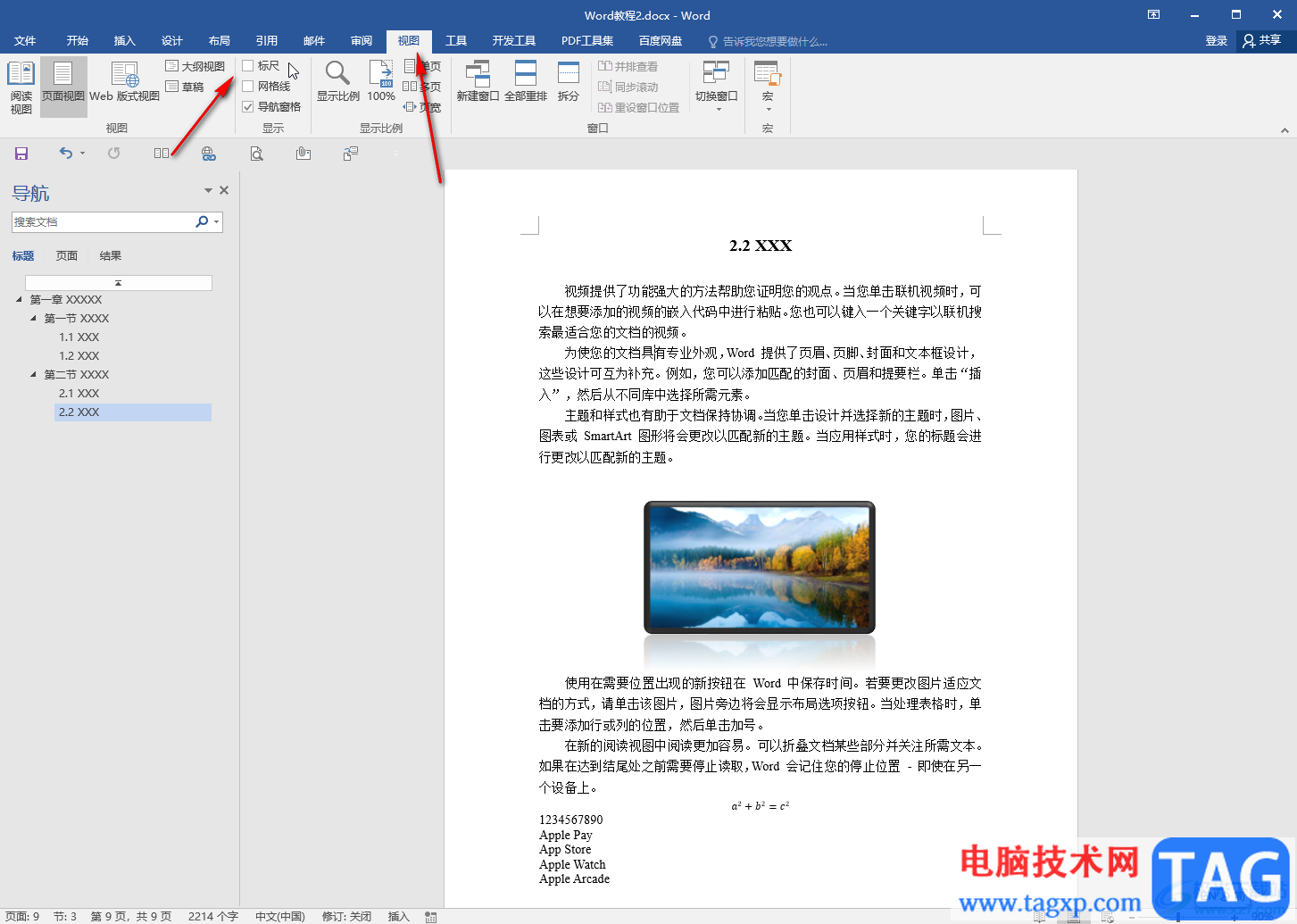This screenshot has width=1297, height=924.
Task: Click the Save icon in quick toolbar
Action: pyautogui.click(x=21, y=154)
